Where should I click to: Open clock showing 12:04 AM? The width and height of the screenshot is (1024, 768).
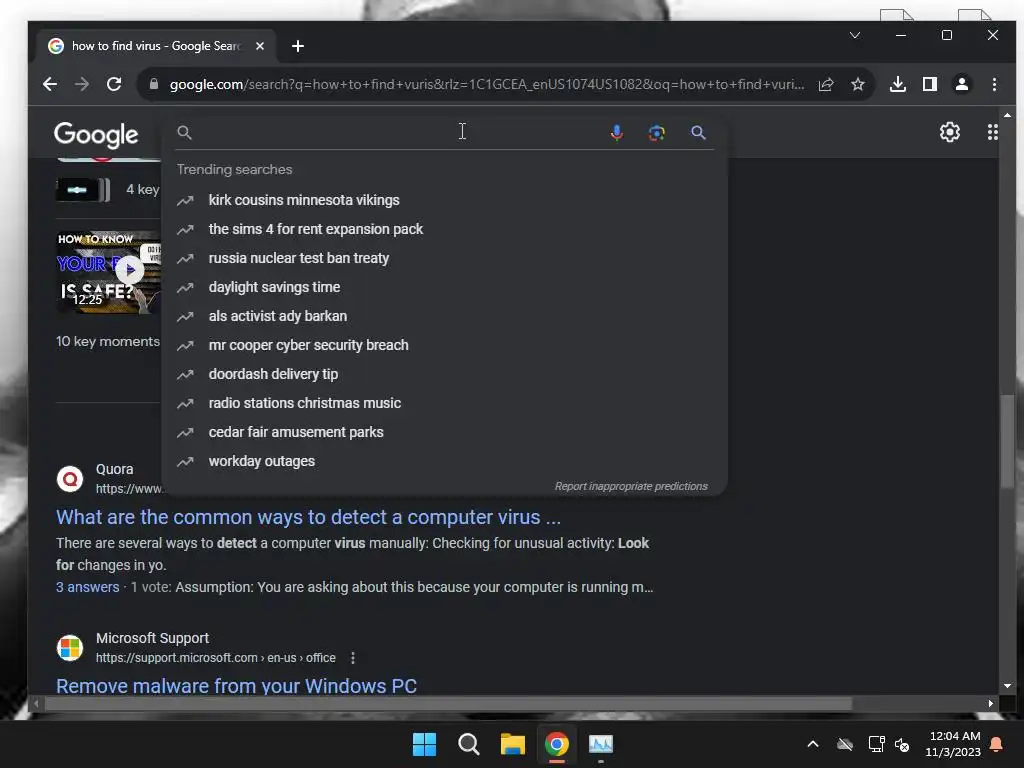(953, 744)
